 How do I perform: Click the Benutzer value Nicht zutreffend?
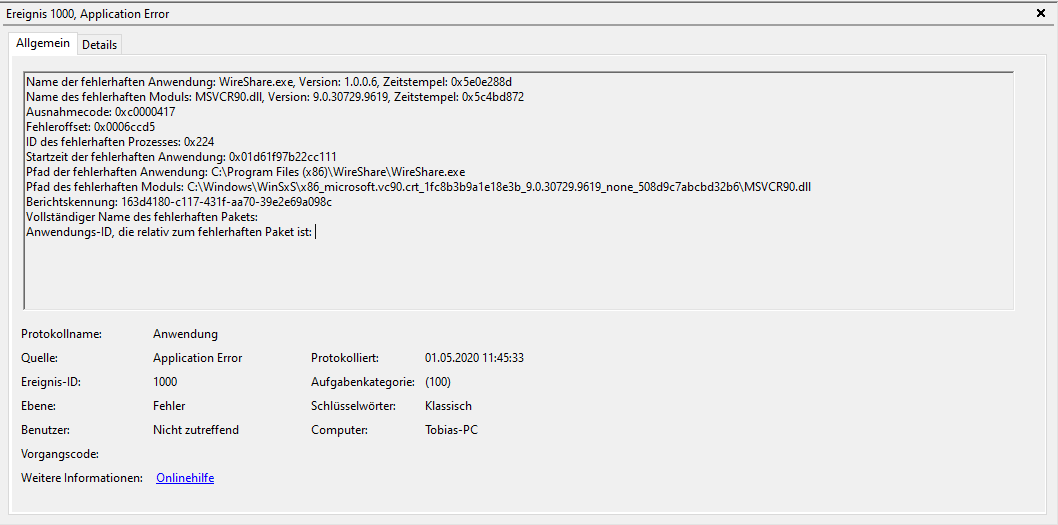(196, 430)
